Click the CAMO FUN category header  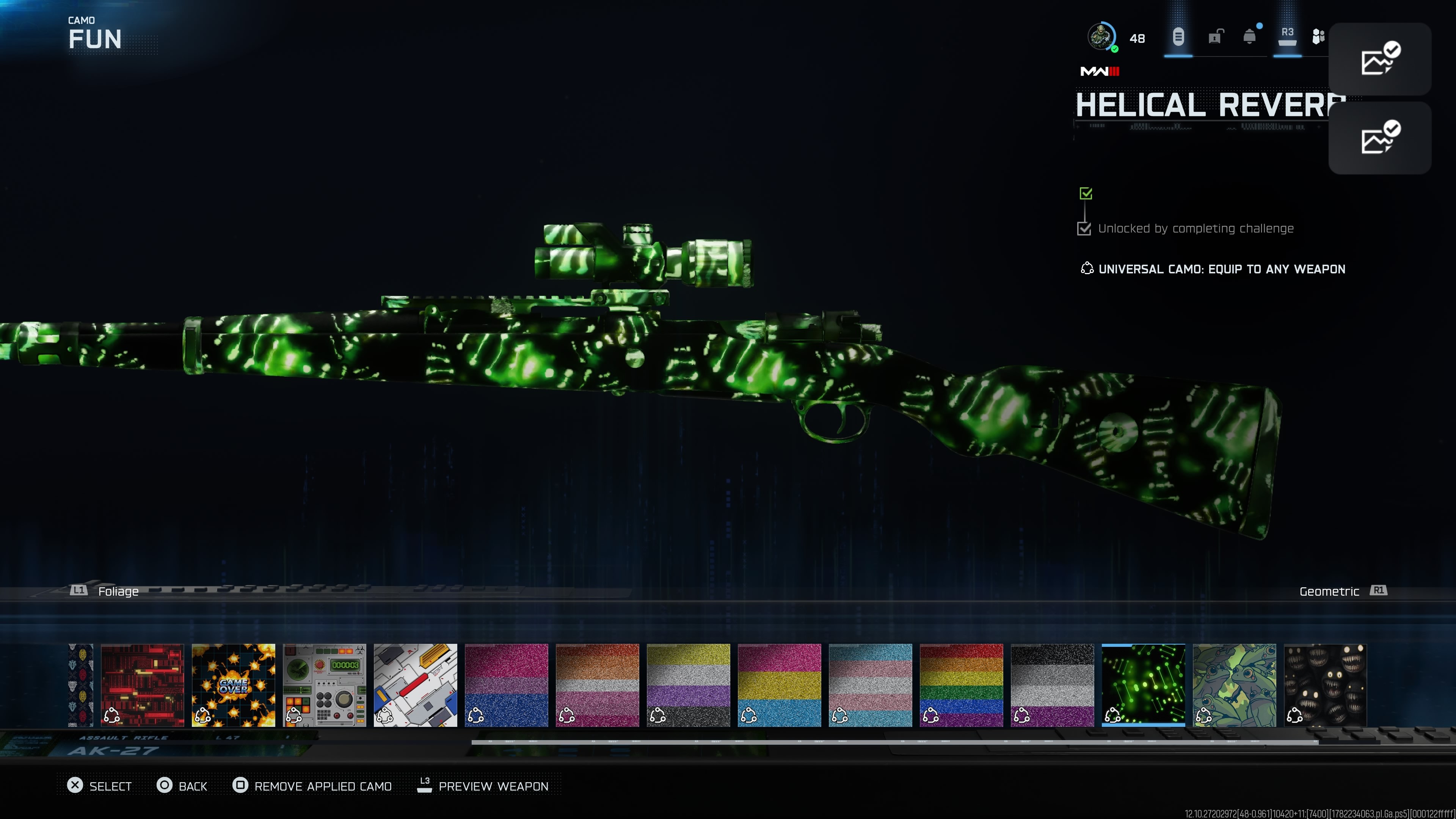point(95,34)
